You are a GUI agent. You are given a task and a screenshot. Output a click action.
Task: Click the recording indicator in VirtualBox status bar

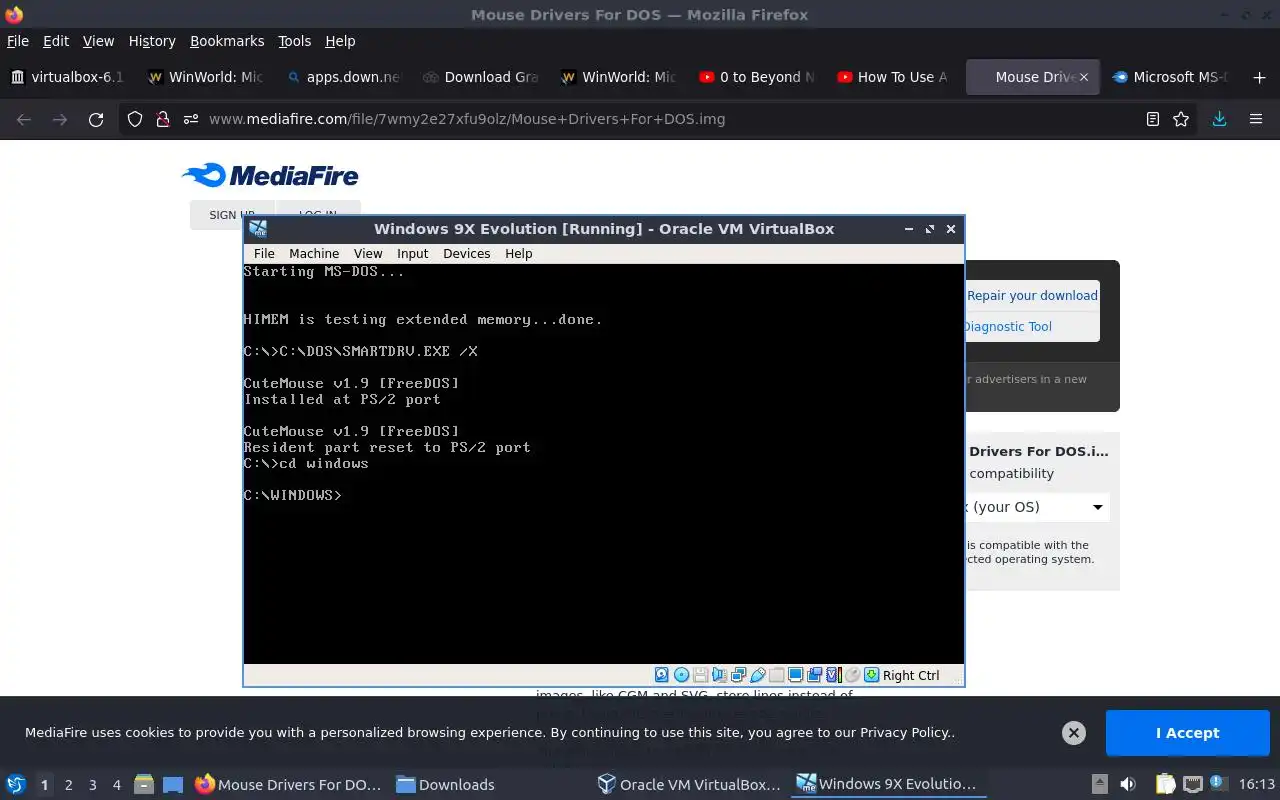click(814, 675)
